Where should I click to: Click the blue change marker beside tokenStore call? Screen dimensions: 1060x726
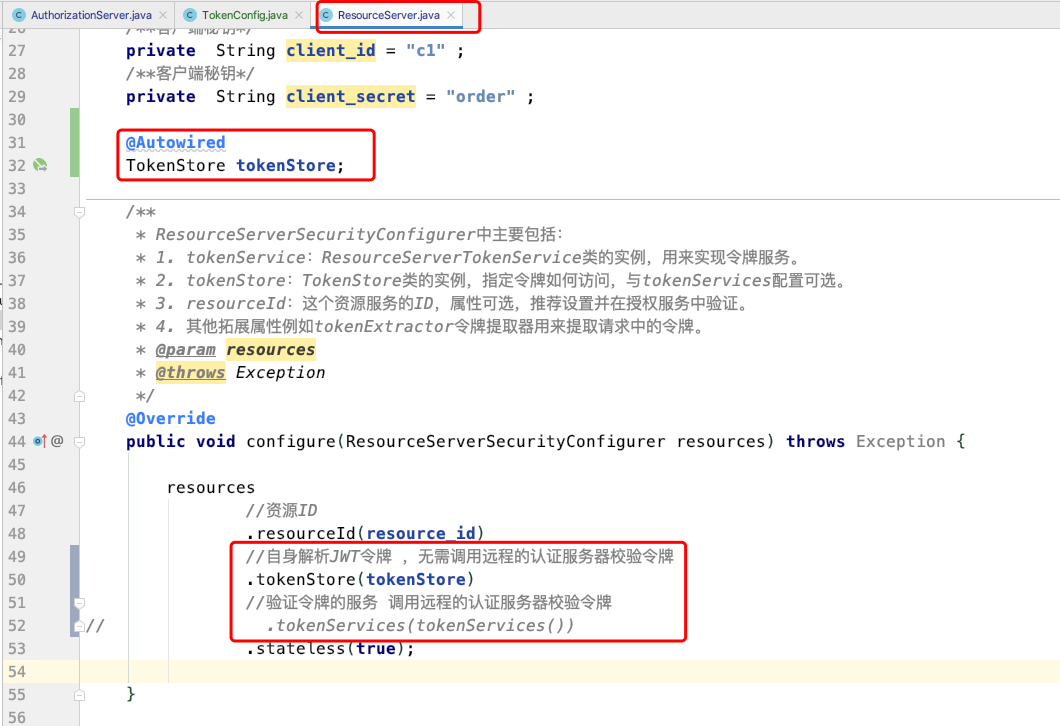tap(74, 578)
